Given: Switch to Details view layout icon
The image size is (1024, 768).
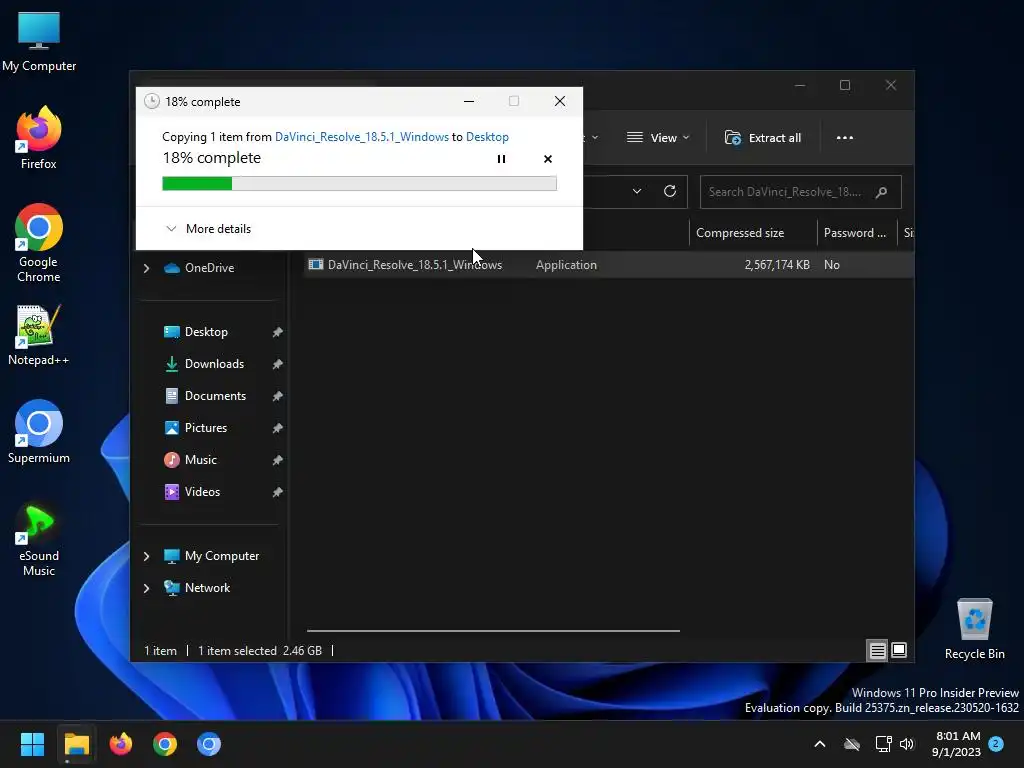Looking at the screenshot, I should coord(877,650).
